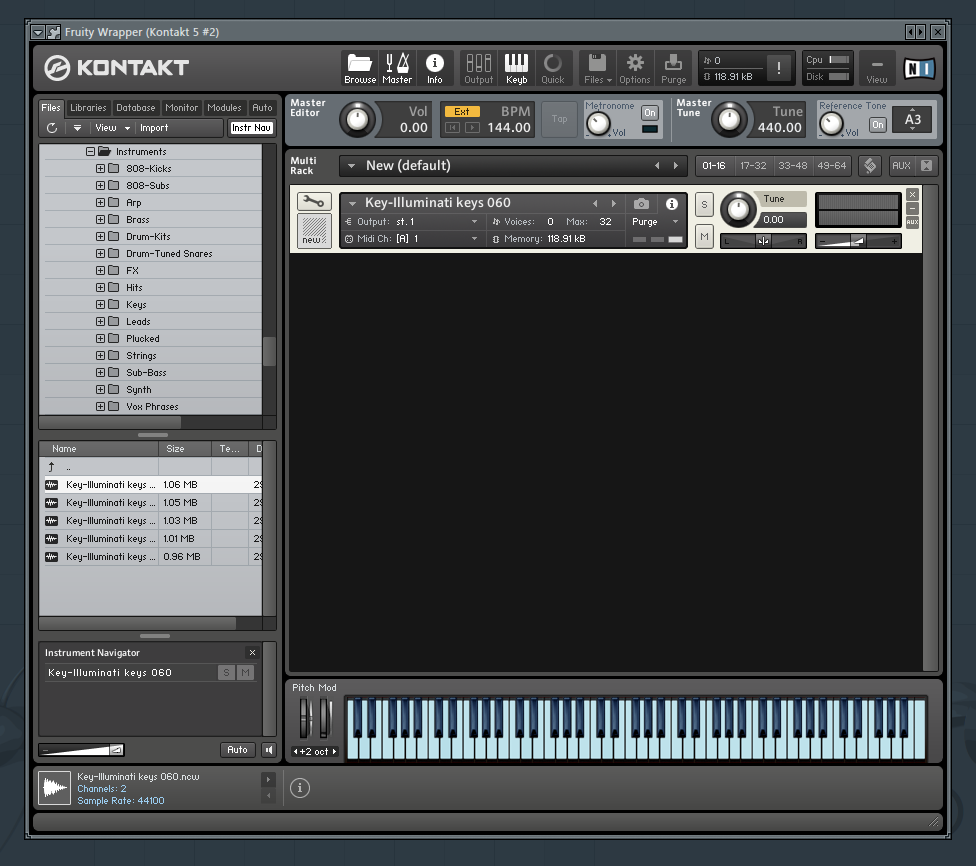
Task: Remove the Key-Illuminati keys 060 instrument
Action: (x=913, y=194)
